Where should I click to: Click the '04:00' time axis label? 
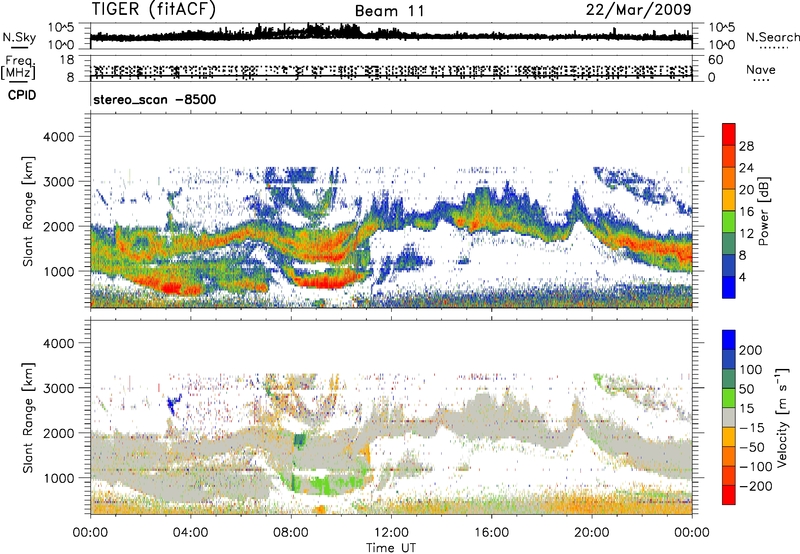[x=190, y=533]
